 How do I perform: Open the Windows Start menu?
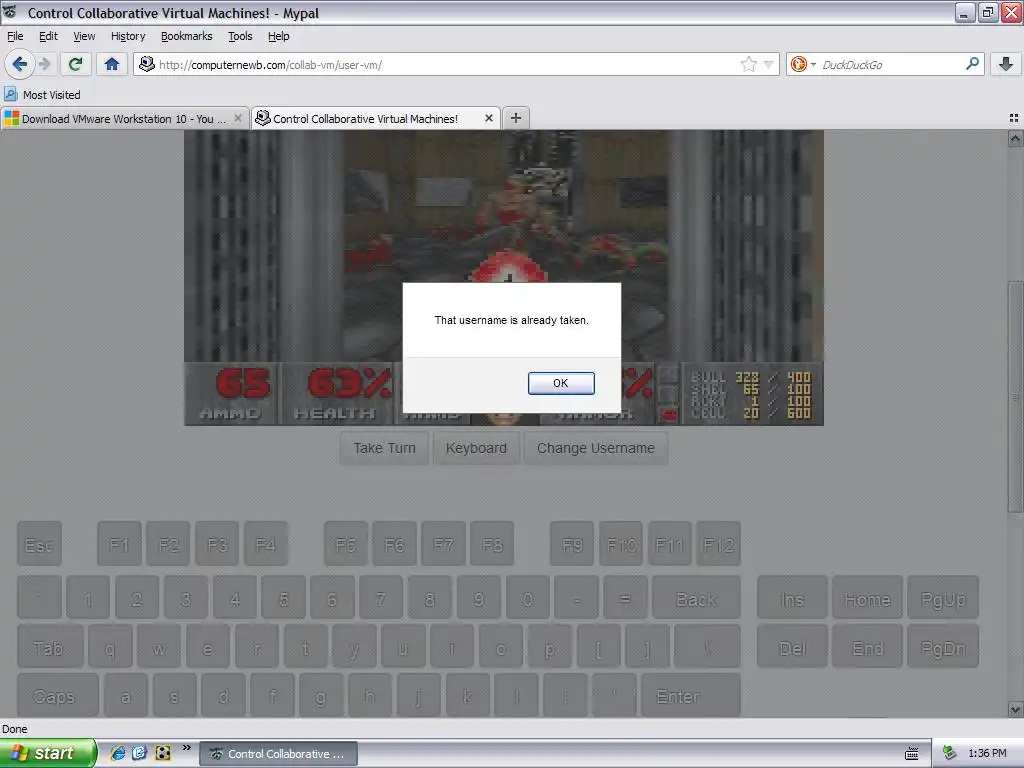[47, 753]
